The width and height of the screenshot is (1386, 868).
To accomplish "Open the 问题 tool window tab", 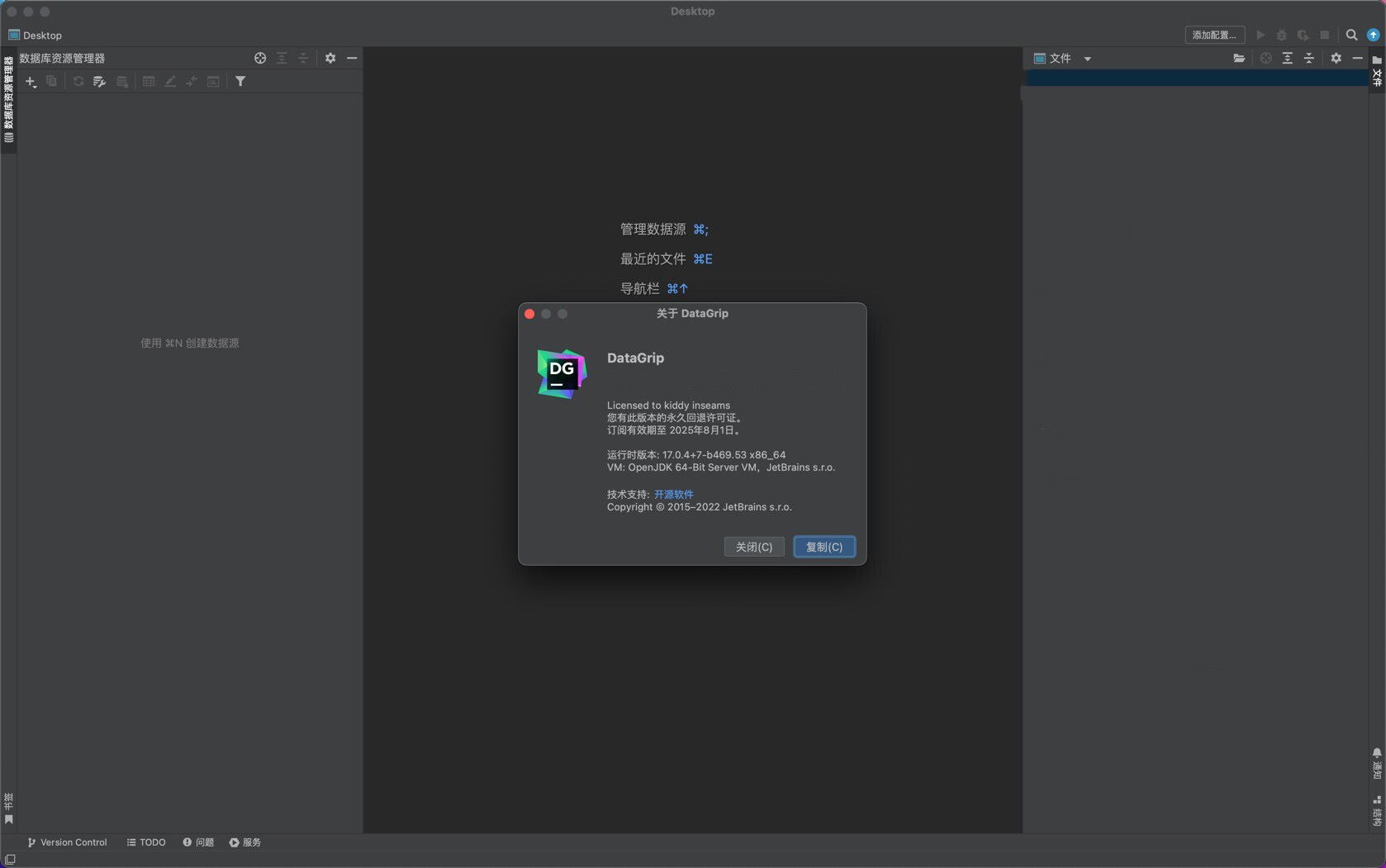I will pyautogui.click(x=198, y=842).
